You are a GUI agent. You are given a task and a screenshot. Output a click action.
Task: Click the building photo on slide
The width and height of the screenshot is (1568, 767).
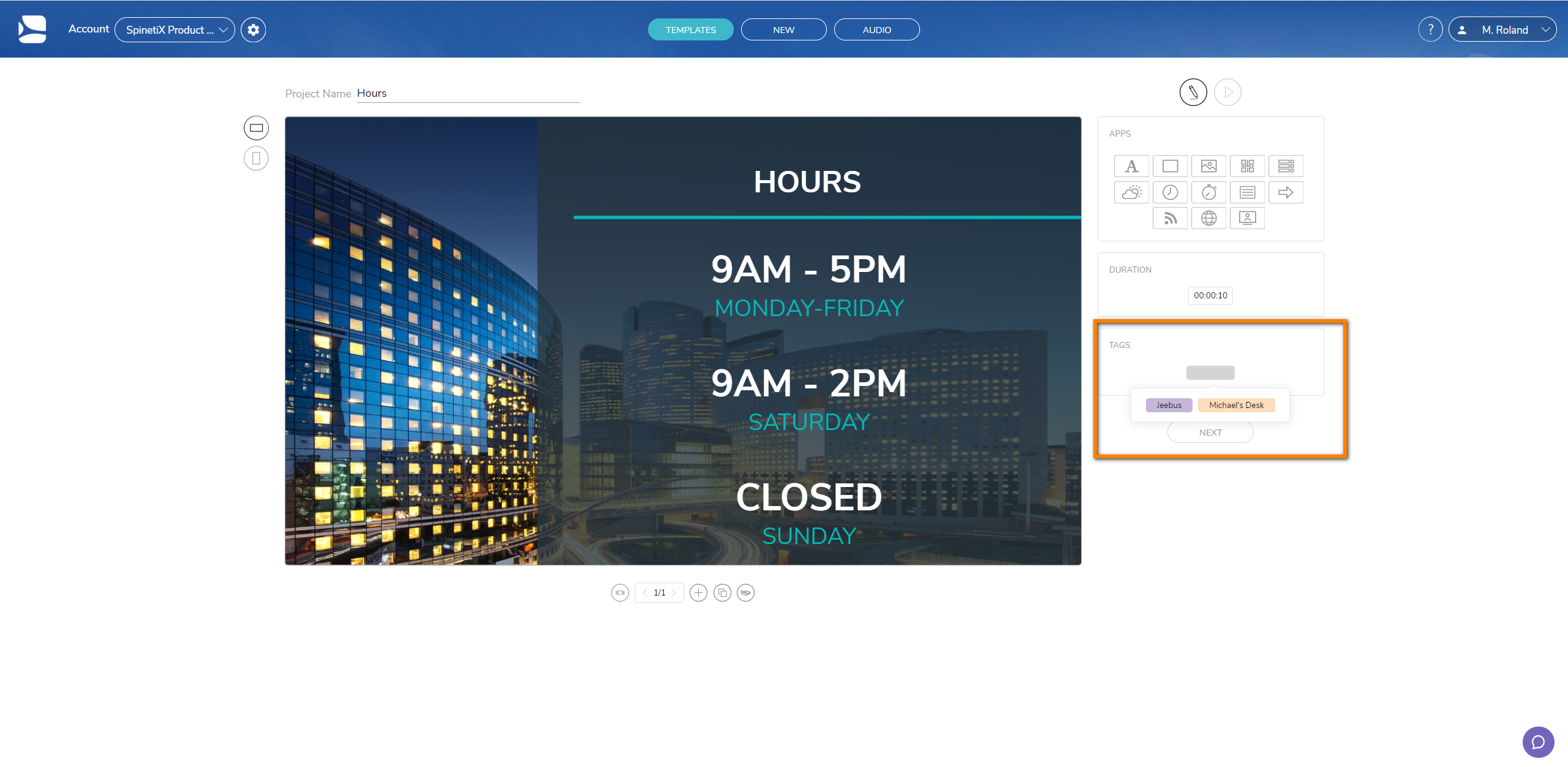[411, 341]
